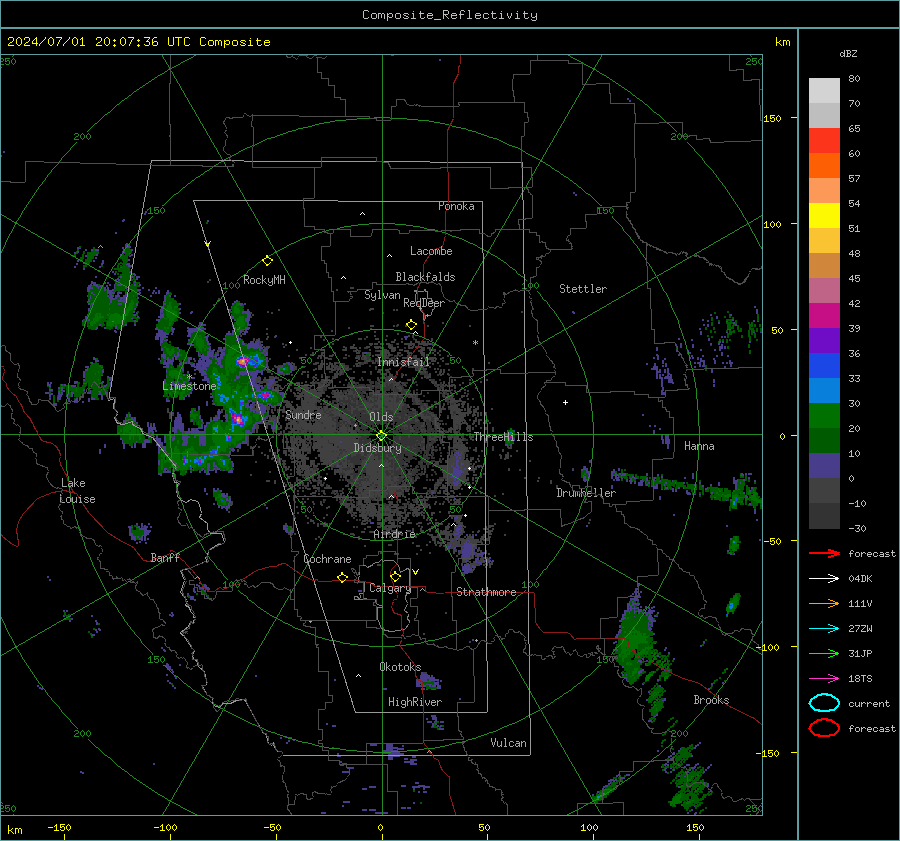This screenshot has height=841, width=900.
Task: Click the Blackfalds town label
Action: (425, 277)
